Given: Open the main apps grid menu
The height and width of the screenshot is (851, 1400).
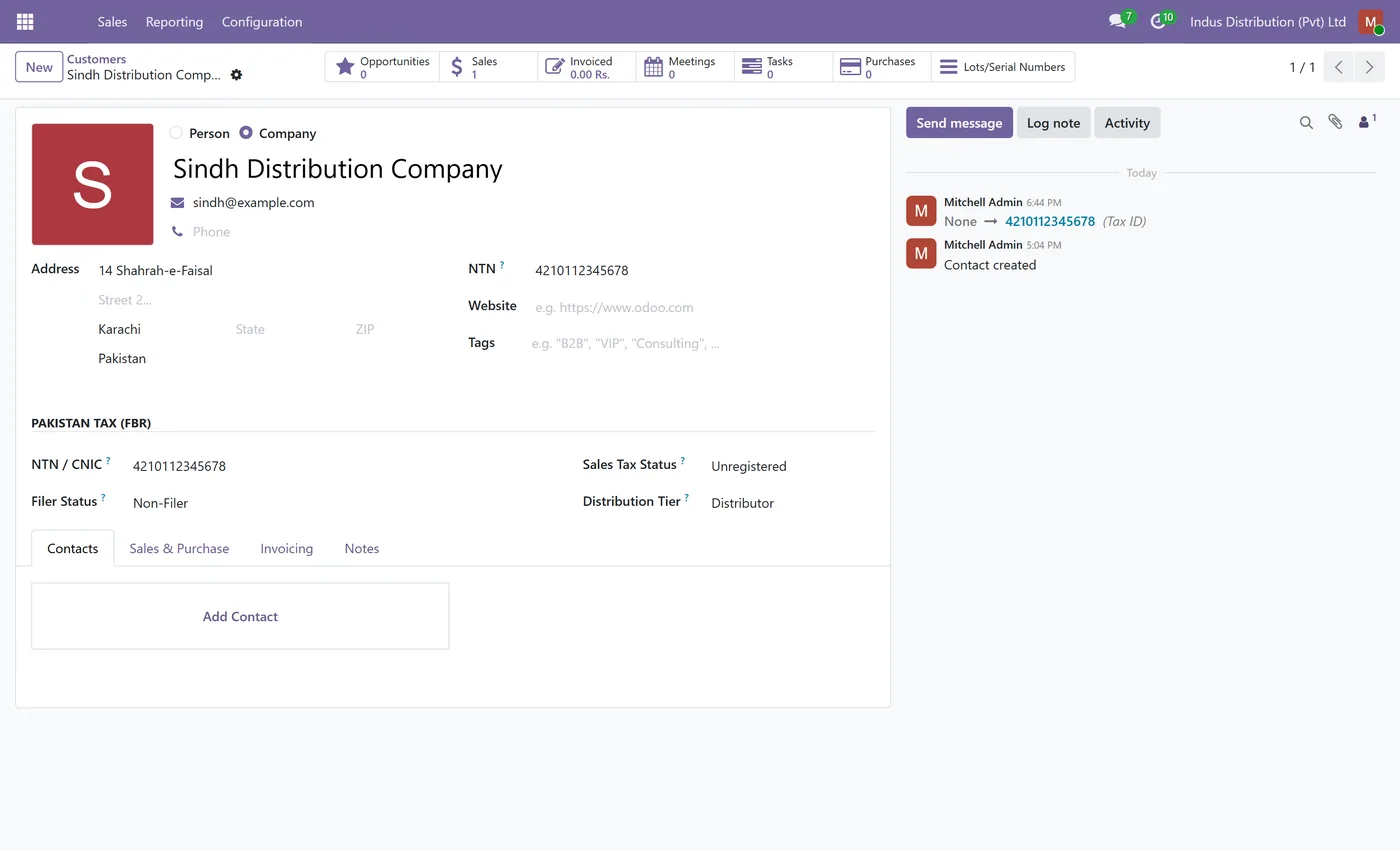Looking at the screenshot, I should pyautogui.click(x=25, y=21).
